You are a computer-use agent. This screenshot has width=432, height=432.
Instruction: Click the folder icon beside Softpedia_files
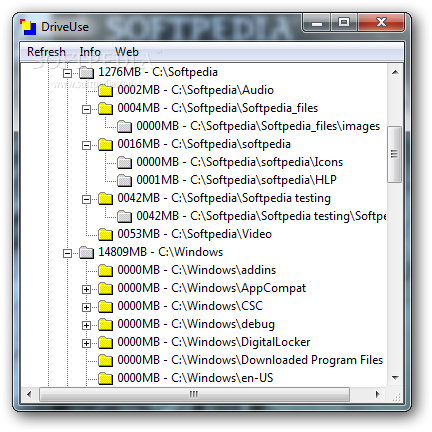pyautogui.click(x=106, y=108)
